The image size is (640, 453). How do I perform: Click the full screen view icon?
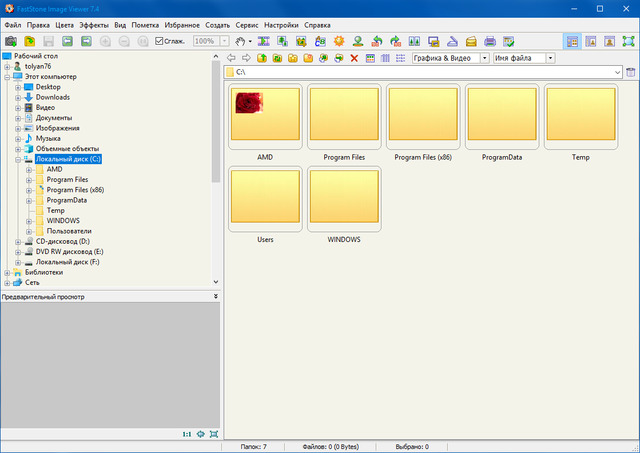[627, 41]
